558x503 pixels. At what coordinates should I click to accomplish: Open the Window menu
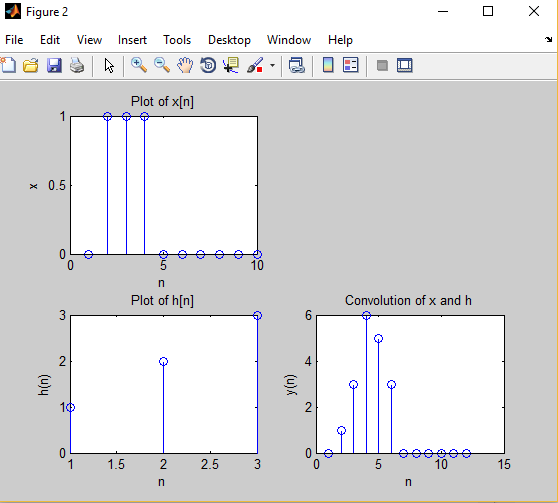tap(289, 40)
